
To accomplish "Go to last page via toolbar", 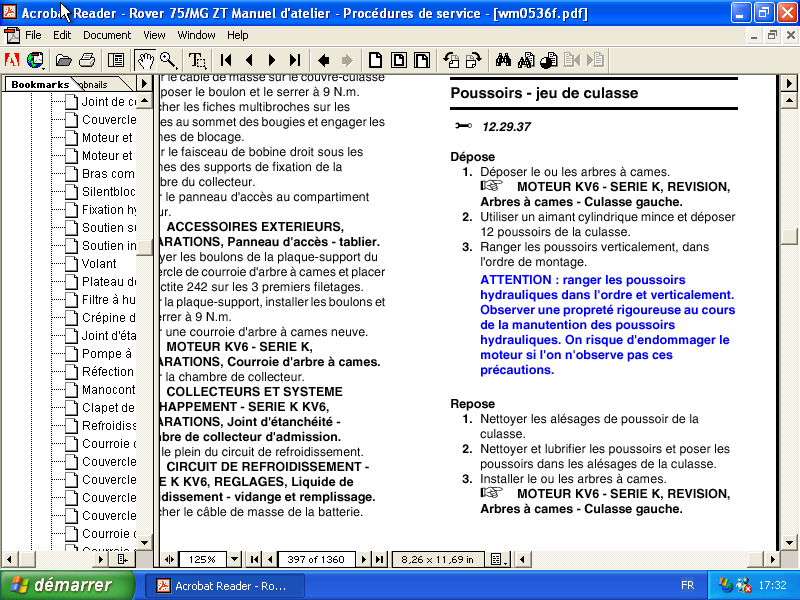I will click(x=294, y=60).
